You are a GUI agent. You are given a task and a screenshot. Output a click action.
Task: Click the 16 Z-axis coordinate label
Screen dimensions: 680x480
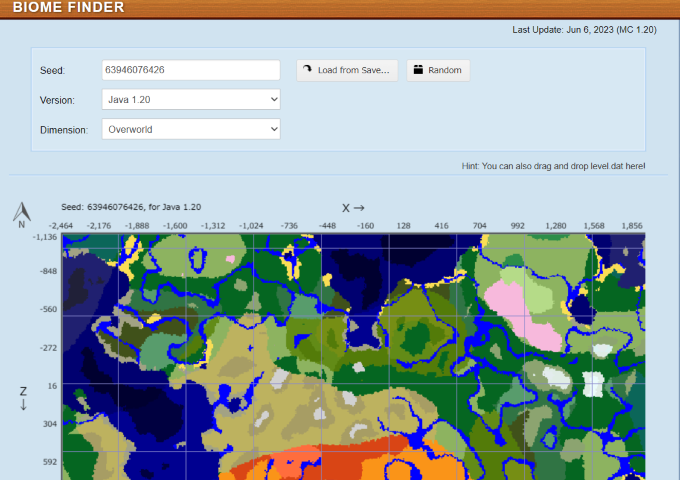52,386
